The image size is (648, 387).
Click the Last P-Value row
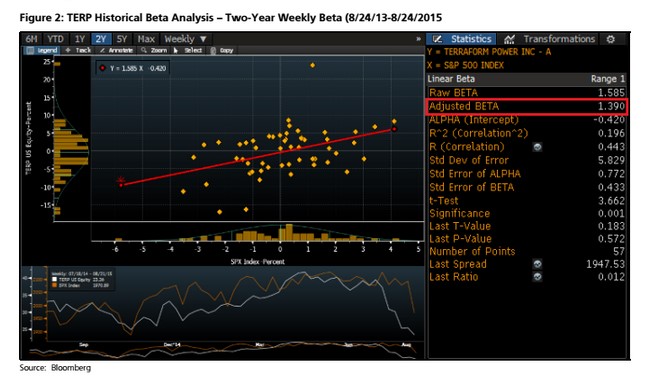point(527,239)
